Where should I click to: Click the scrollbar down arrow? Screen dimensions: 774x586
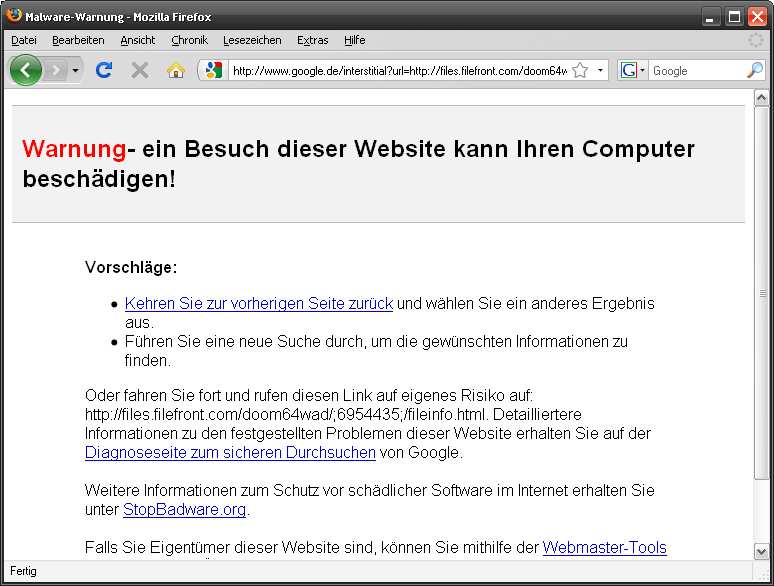(761, 551)
